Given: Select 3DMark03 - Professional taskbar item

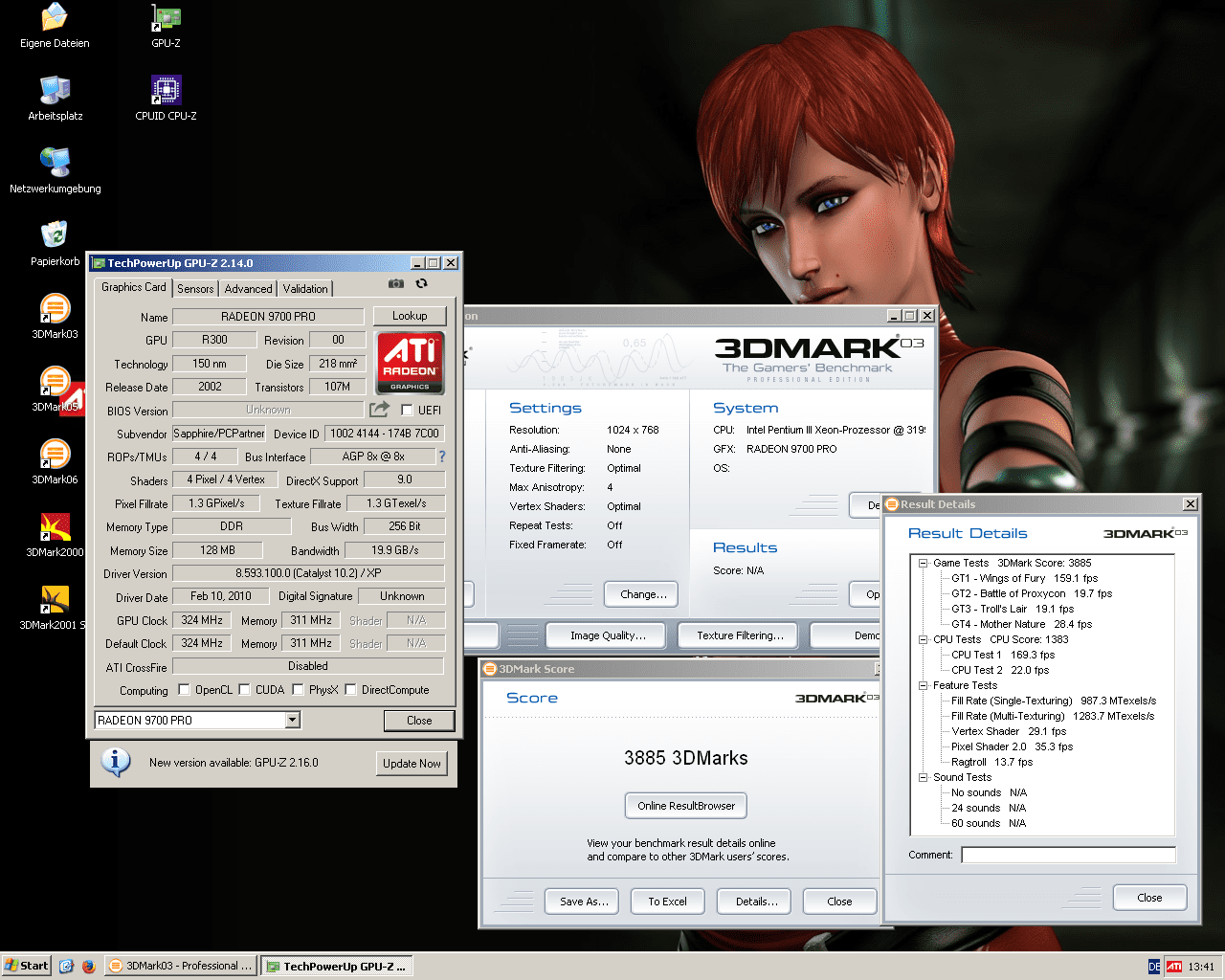Looking at the screenshot, I should pyautogui.click(x=181, y=967).
